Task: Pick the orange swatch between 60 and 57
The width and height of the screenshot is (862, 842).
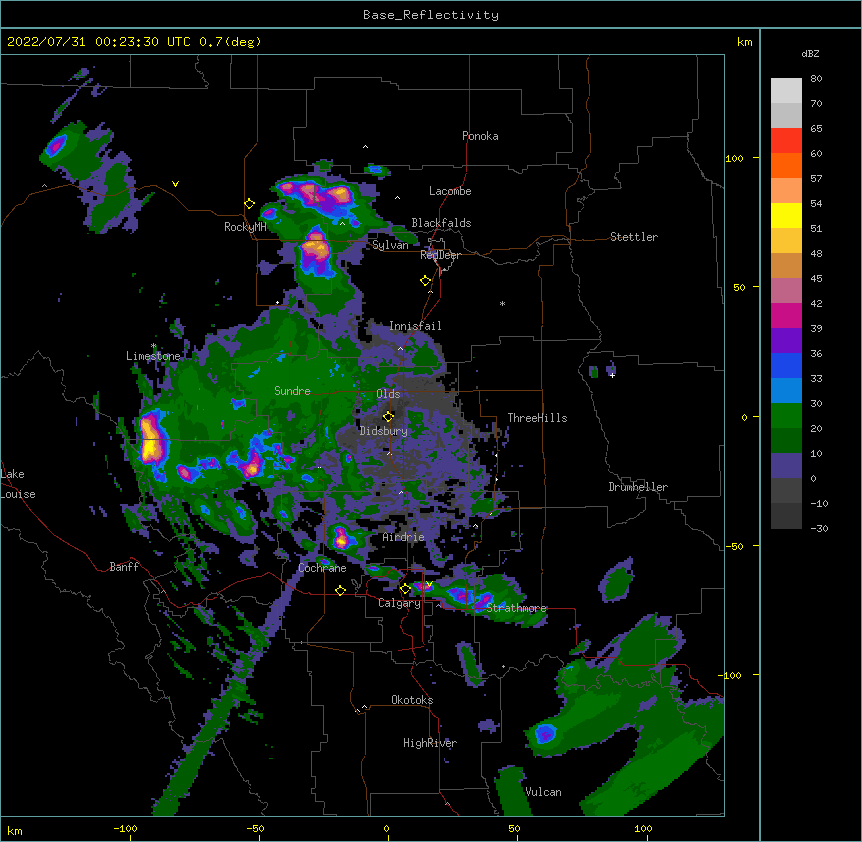Action: tap(786, 165)
